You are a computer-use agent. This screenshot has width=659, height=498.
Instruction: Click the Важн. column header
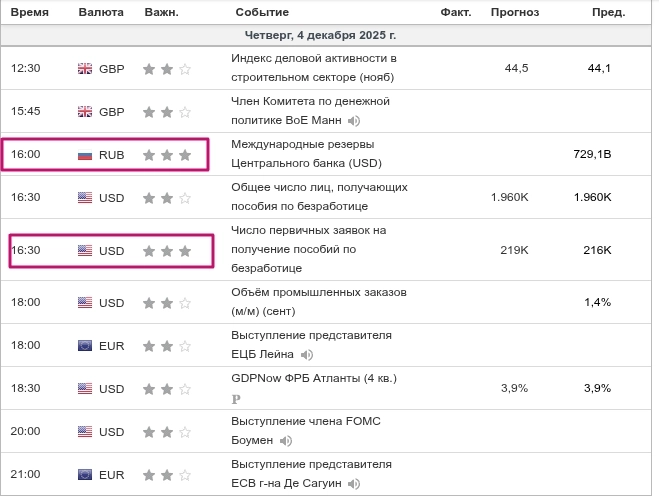pos(164,12)
